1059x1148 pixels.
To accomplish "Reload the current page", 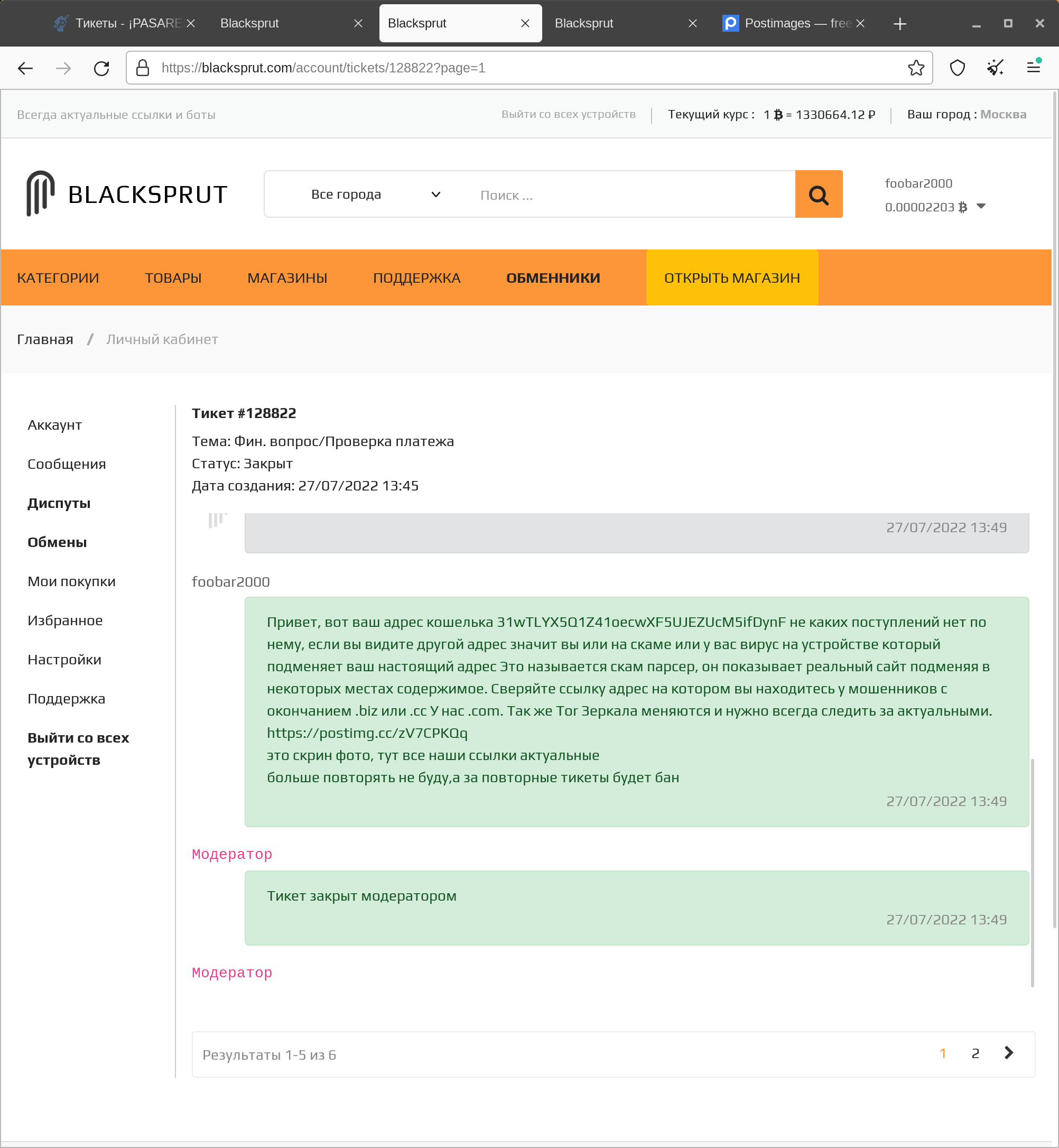I will (101, 68).
